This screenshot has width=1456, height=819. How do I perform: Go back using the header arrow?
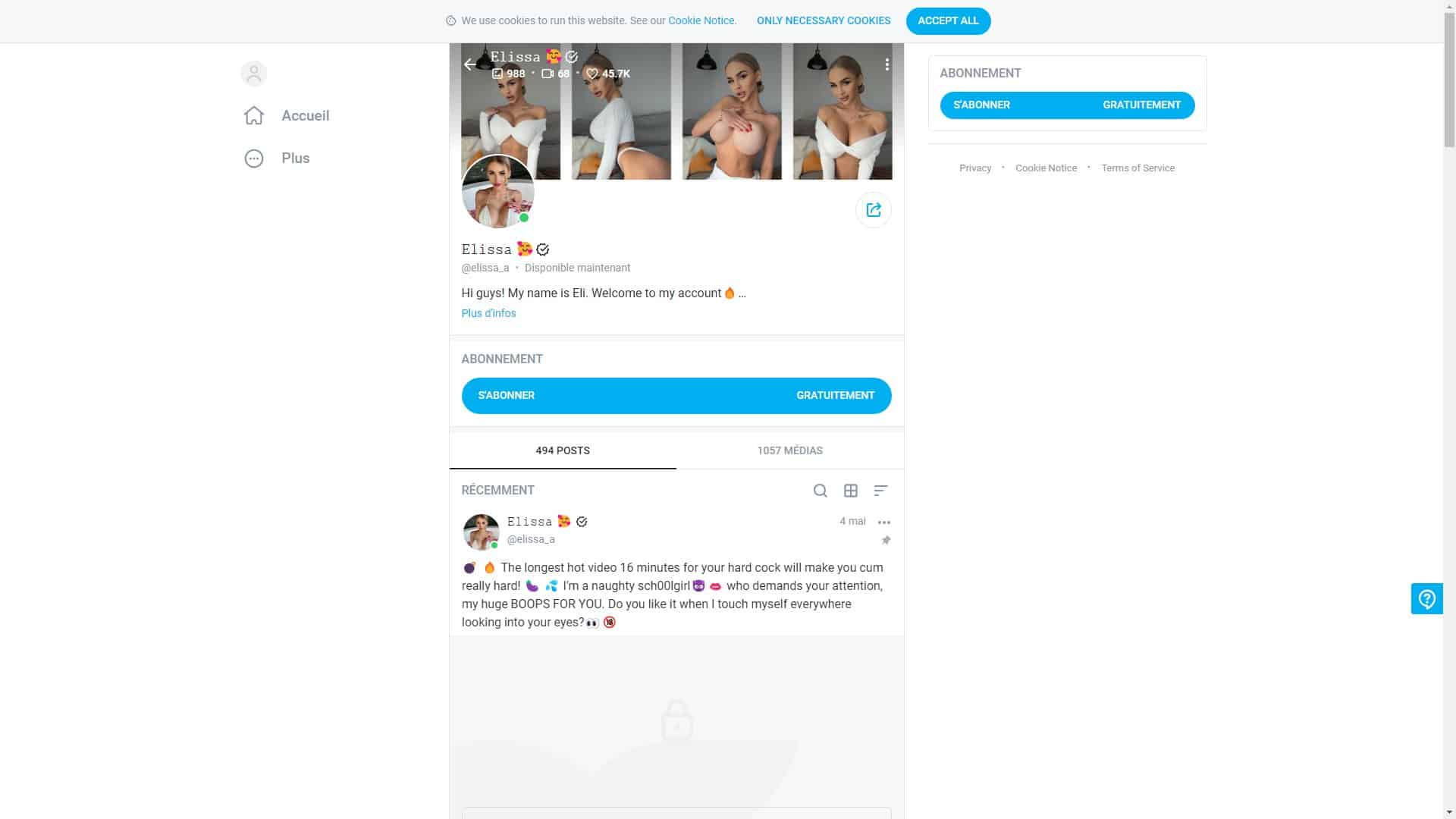470,64
